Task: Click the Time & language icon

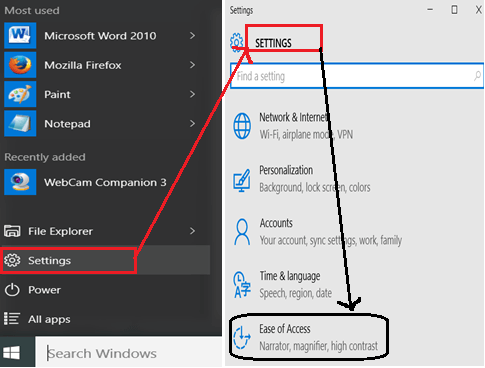Action: point(242,284)
